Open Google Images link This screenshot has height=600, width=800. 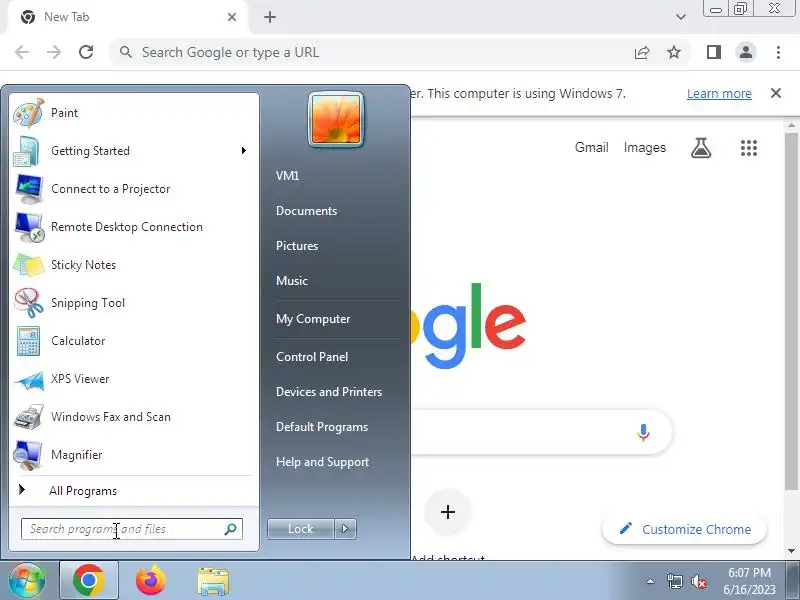644,147
